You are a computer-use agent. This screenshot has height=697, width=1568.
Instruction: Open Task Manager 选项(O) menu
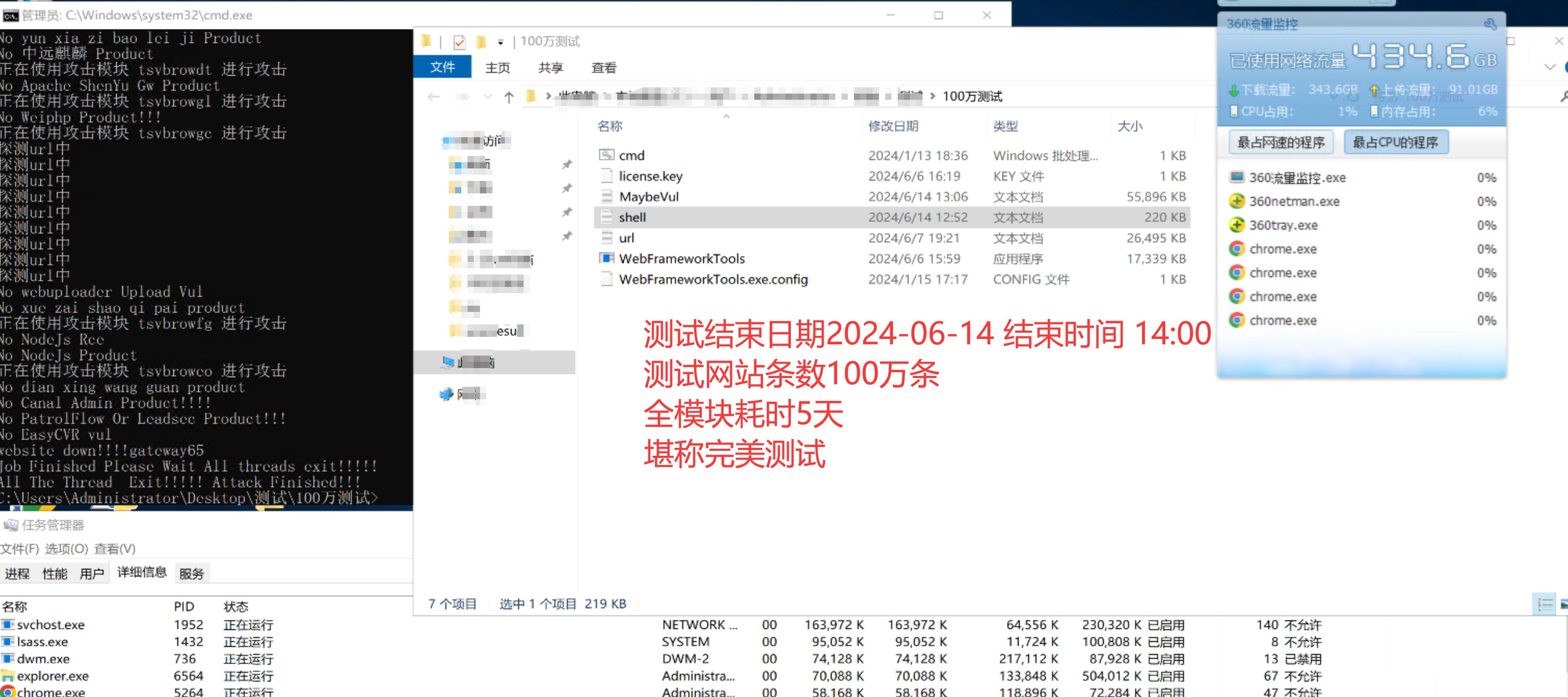coord(66,549)
